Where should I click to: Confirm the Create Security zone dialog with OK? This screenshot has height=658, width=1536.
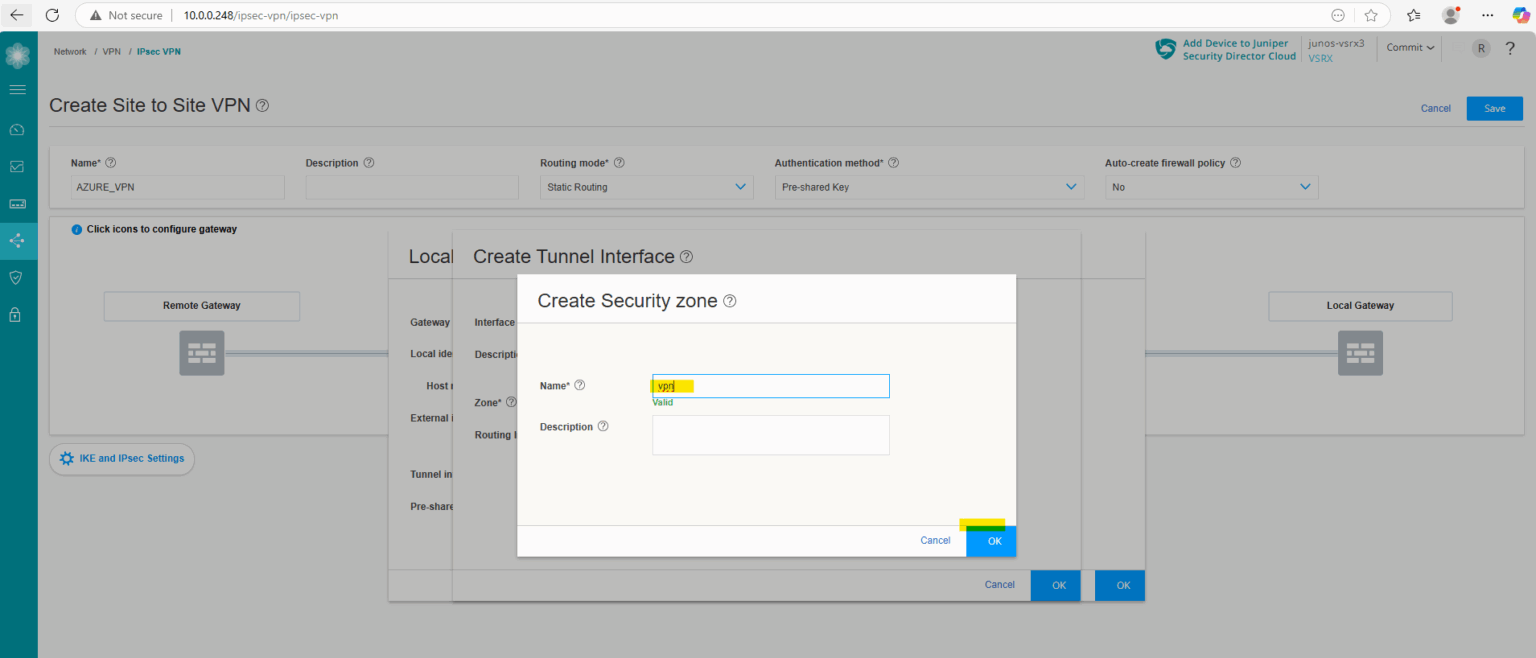click(x=991, y=540)
